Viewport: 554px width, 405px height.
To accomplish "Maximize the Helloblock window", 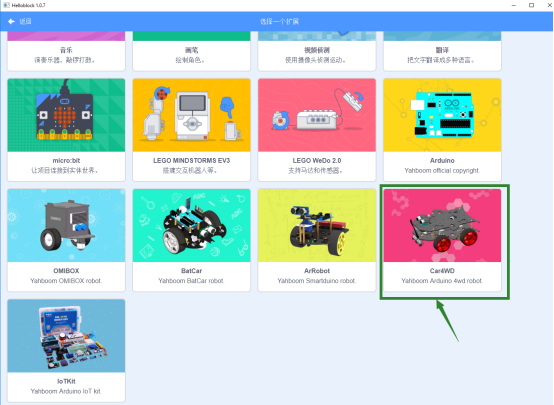I will coord(531,5).
